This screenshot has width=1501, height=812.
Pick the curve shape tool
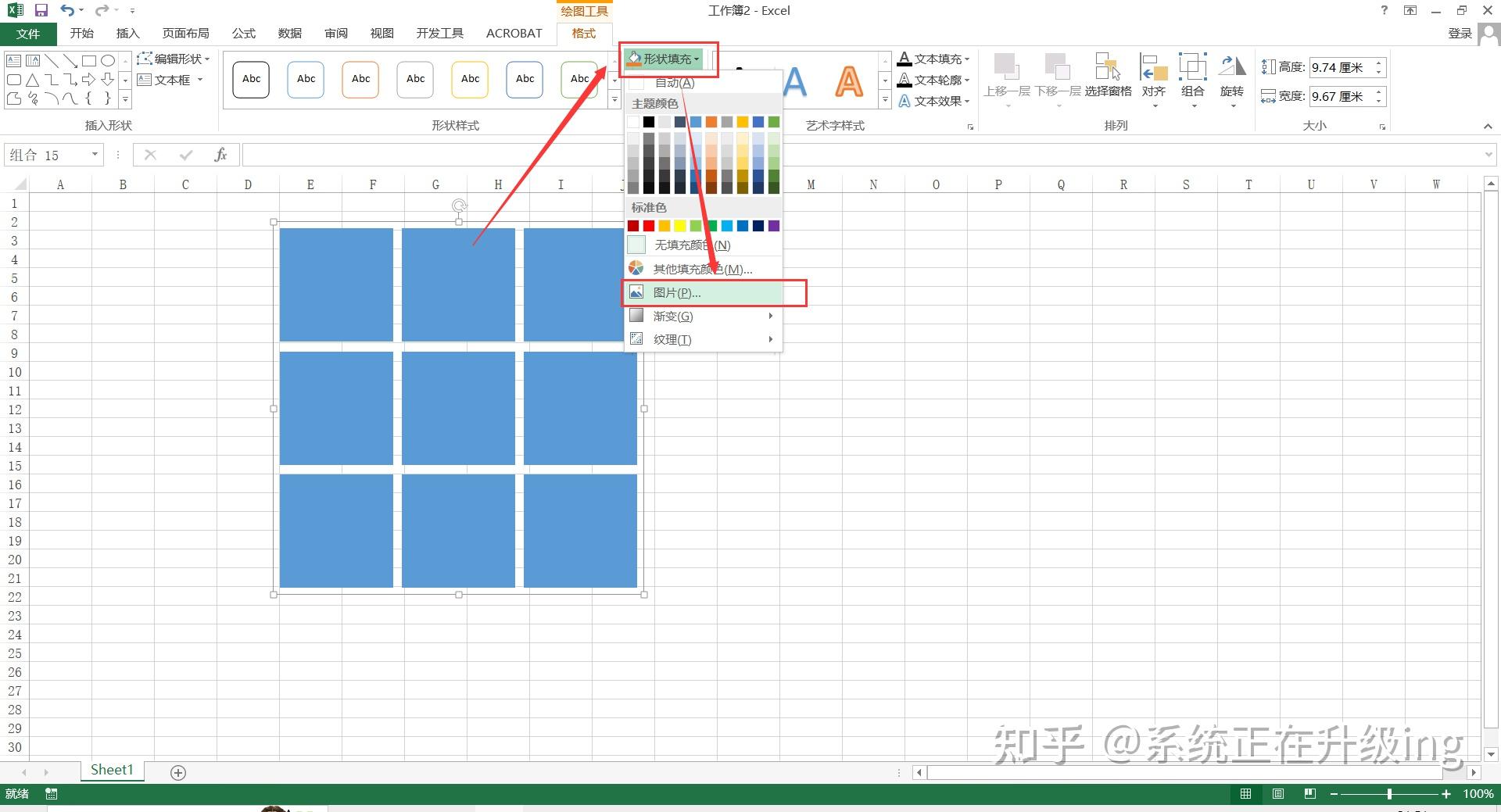pos(70,98)
